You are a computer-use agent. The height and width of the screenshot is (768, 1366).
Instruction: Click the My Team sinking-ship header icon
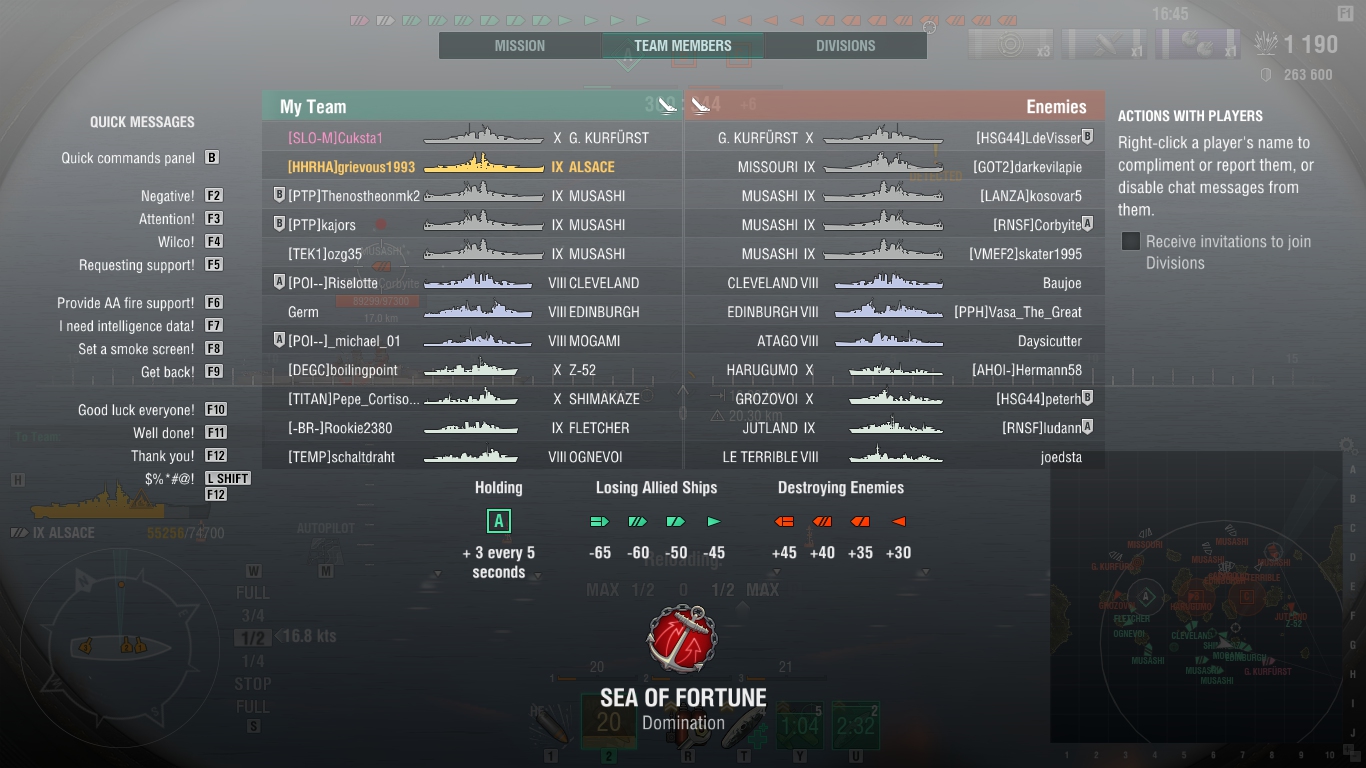667,104
